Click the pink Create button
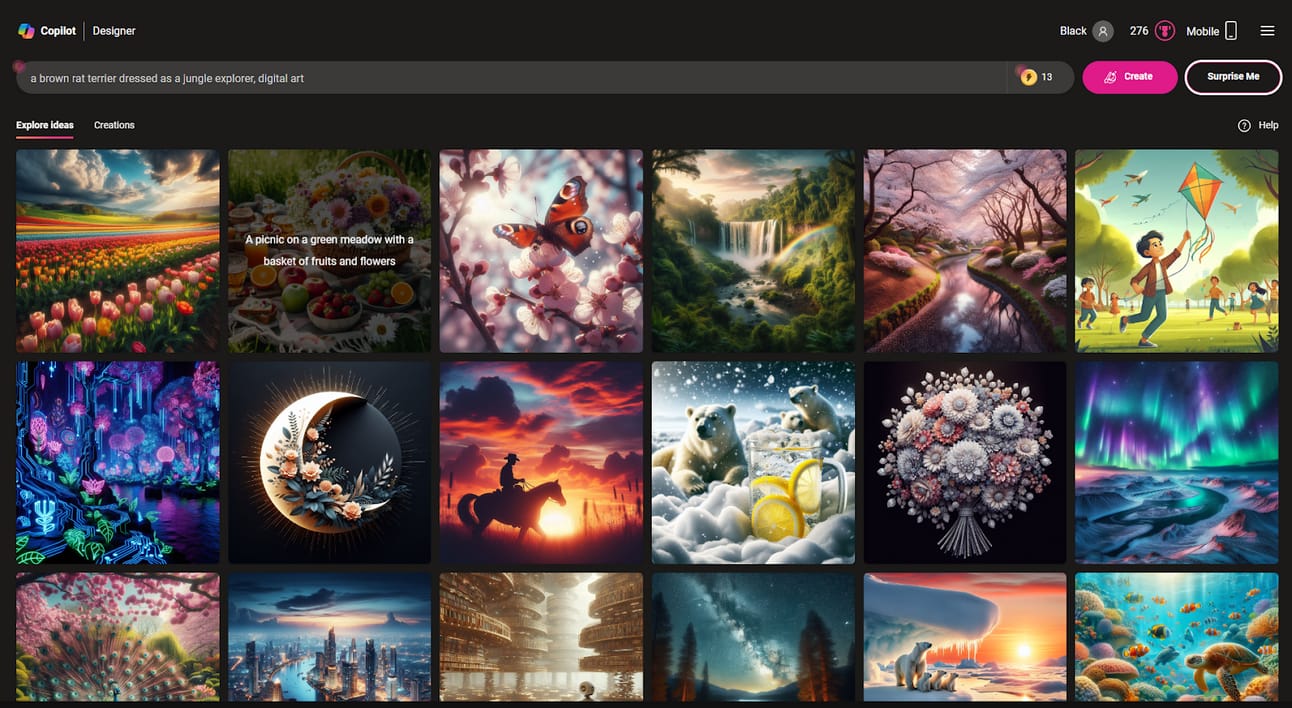This screenshot has height=708, width=1292. (1129, 77)
